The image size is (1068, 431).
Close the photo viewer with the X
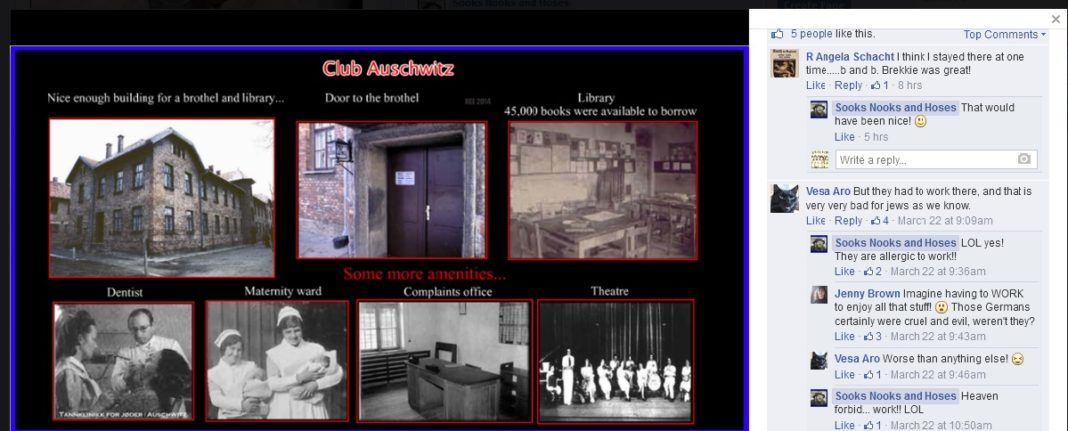[x=1056, y=19]
